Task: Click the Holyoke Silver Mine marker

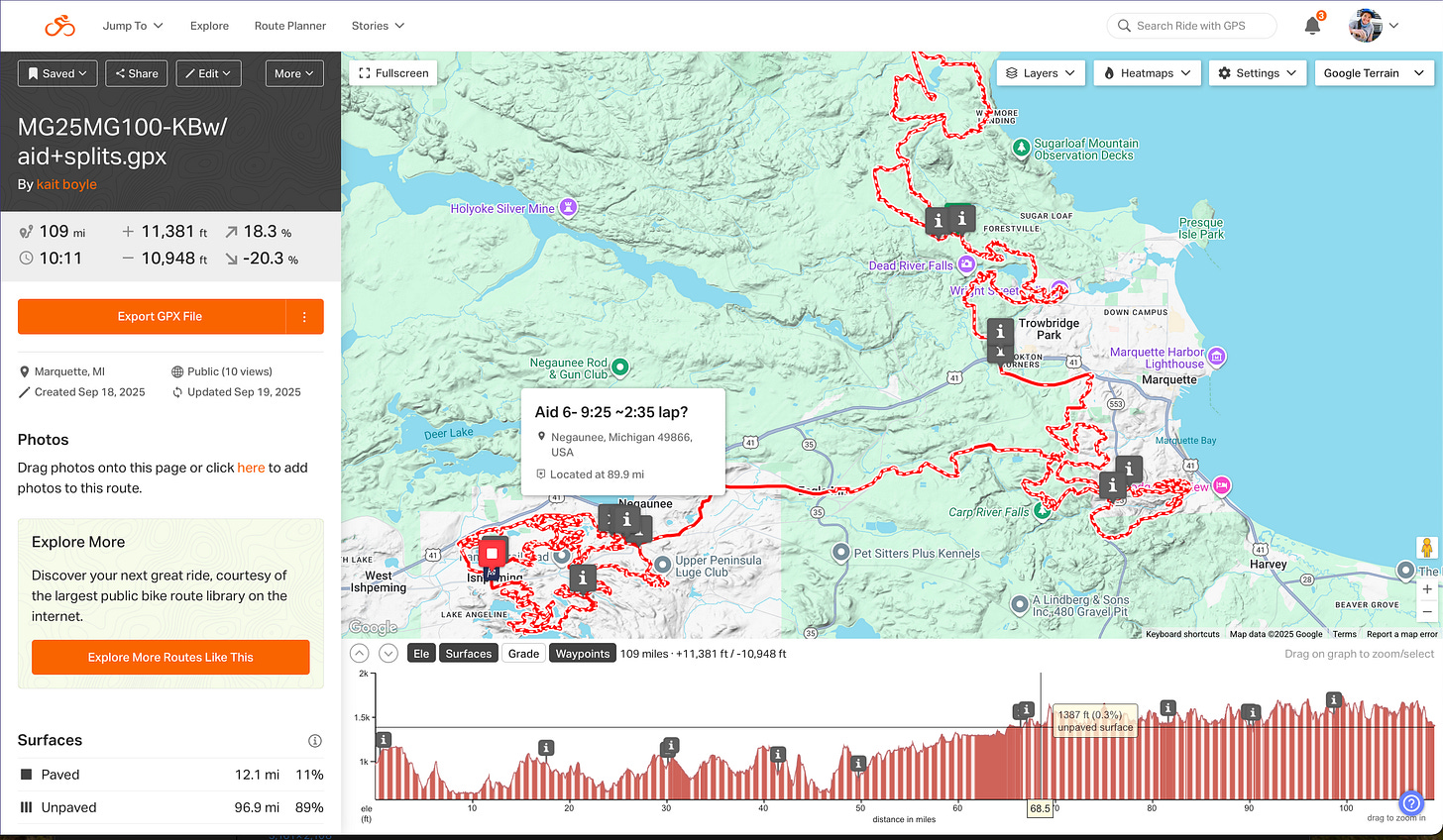Action: [568, 208]
